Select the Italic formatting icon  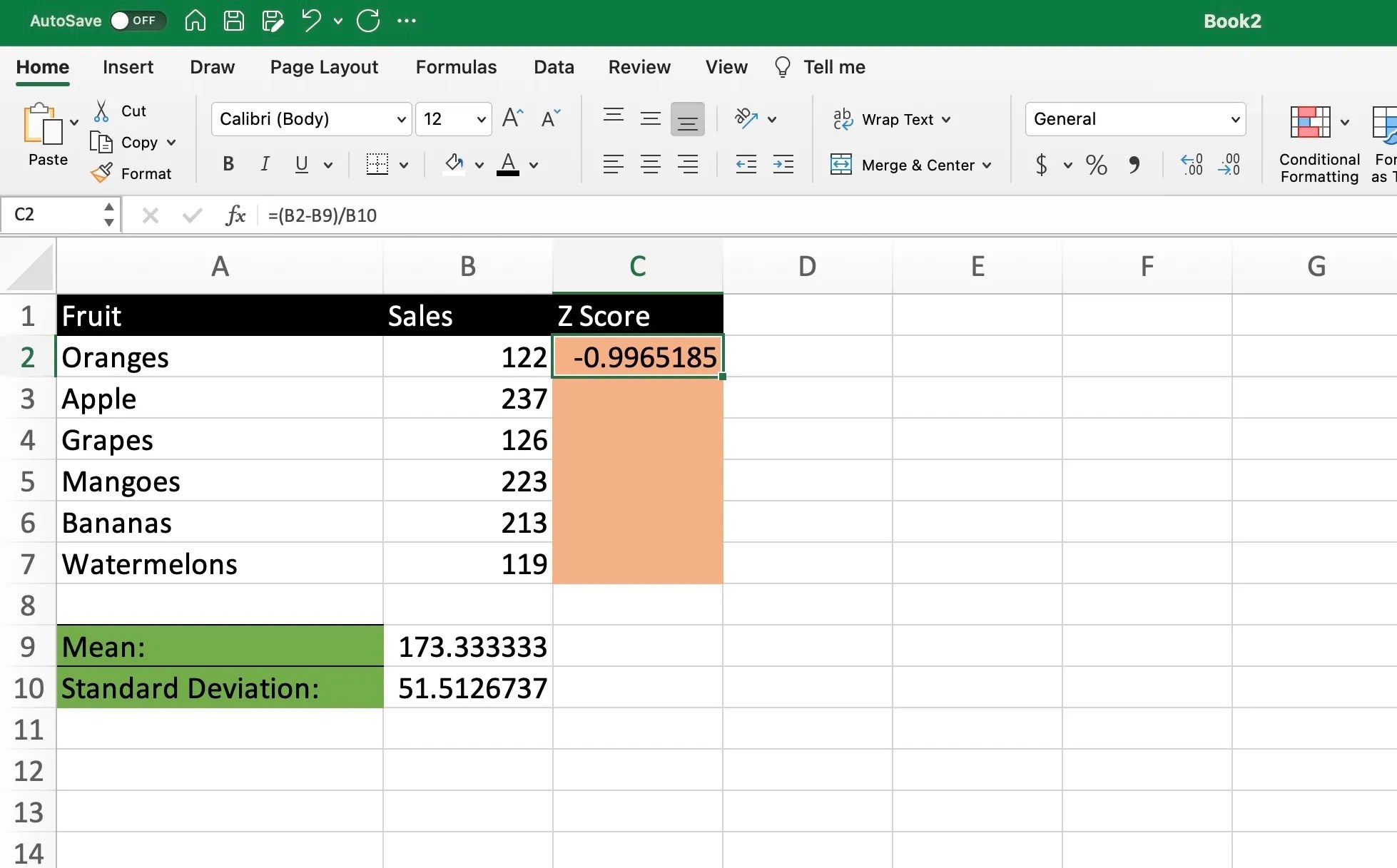tap(264, 164)
